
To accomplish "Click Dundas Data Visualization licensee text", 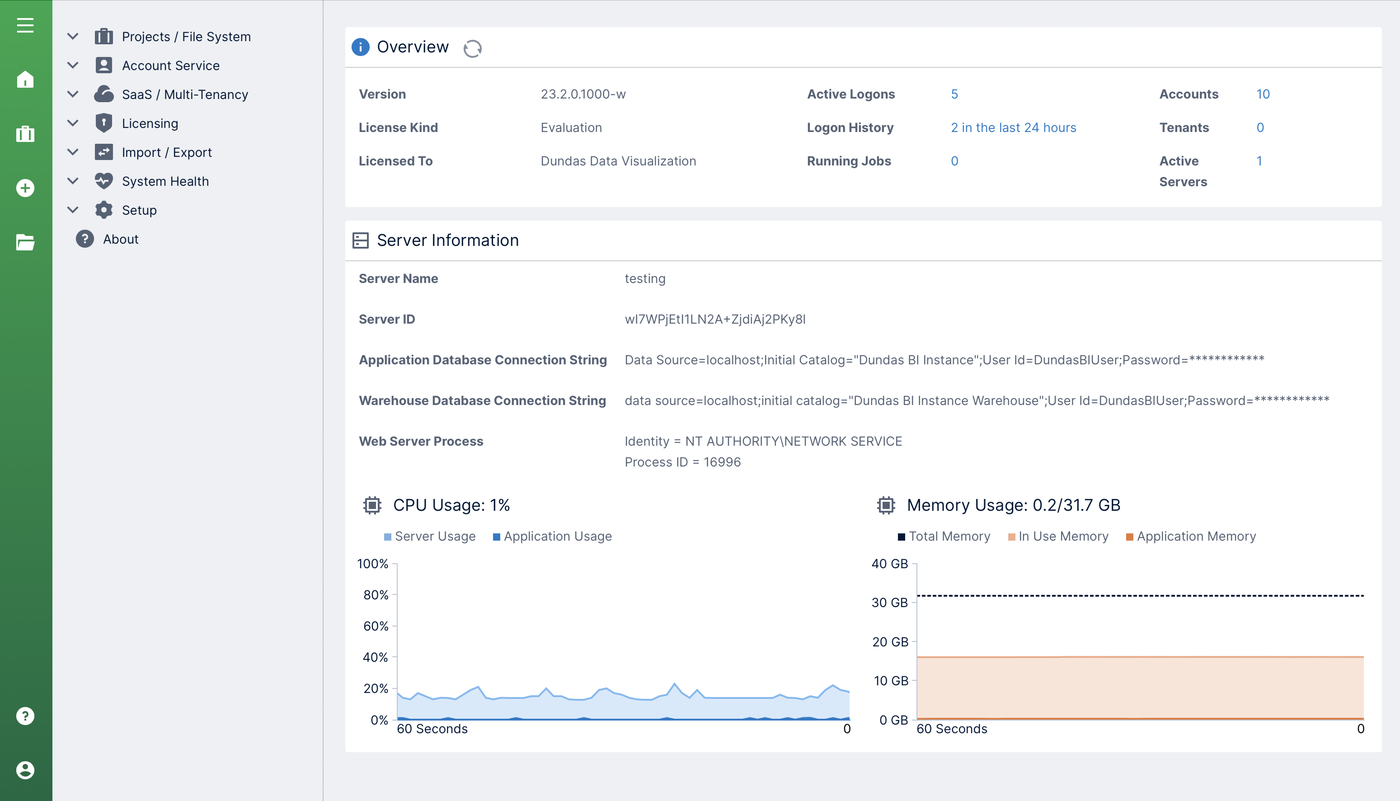I will [x=618, y=161].
